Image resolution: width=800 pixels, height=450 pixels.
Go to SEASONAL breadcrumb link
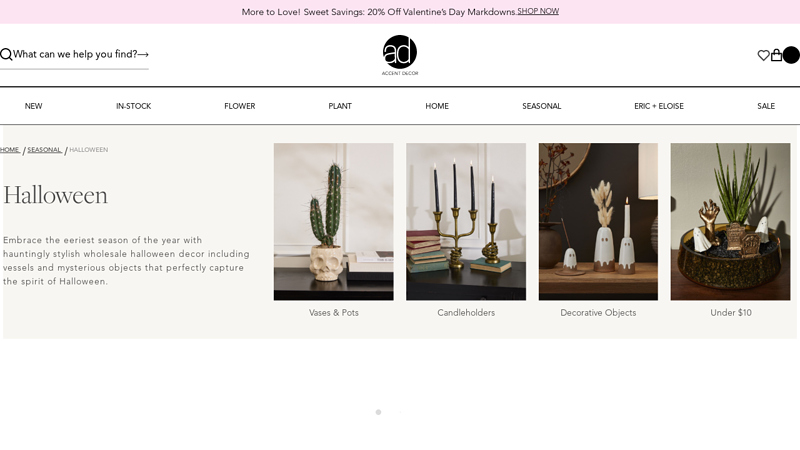[x=44, y=149]
